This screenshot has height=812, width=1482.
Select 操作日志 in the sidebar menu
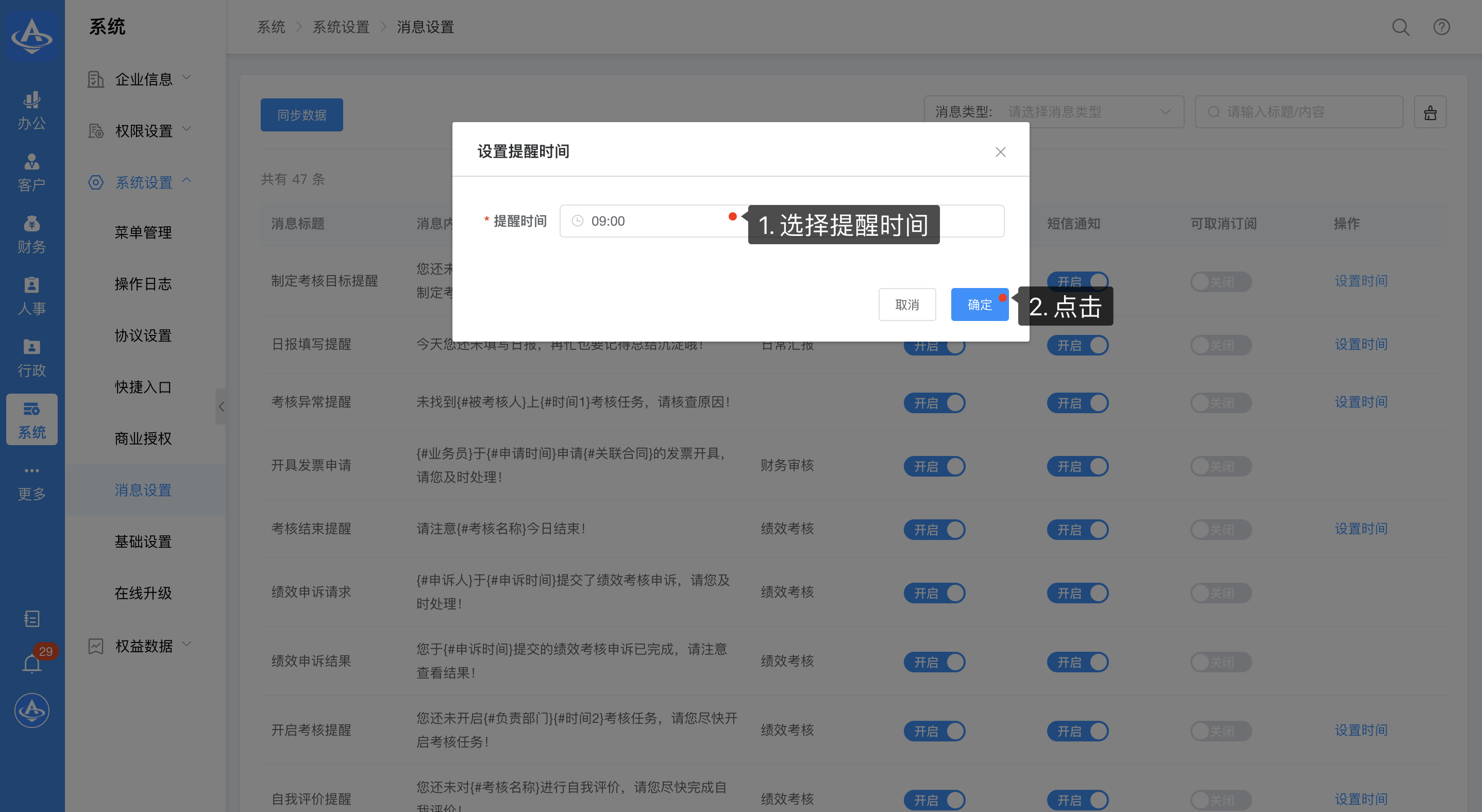pyautogui.click(x=143, y=283)
